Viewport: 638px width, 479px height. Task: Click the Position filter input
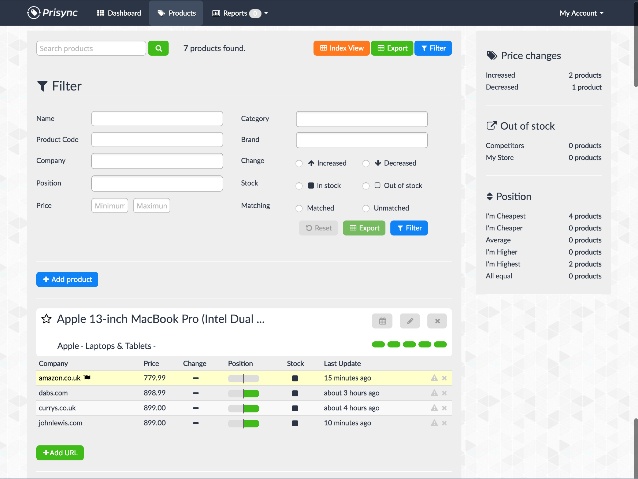(157, 183)
